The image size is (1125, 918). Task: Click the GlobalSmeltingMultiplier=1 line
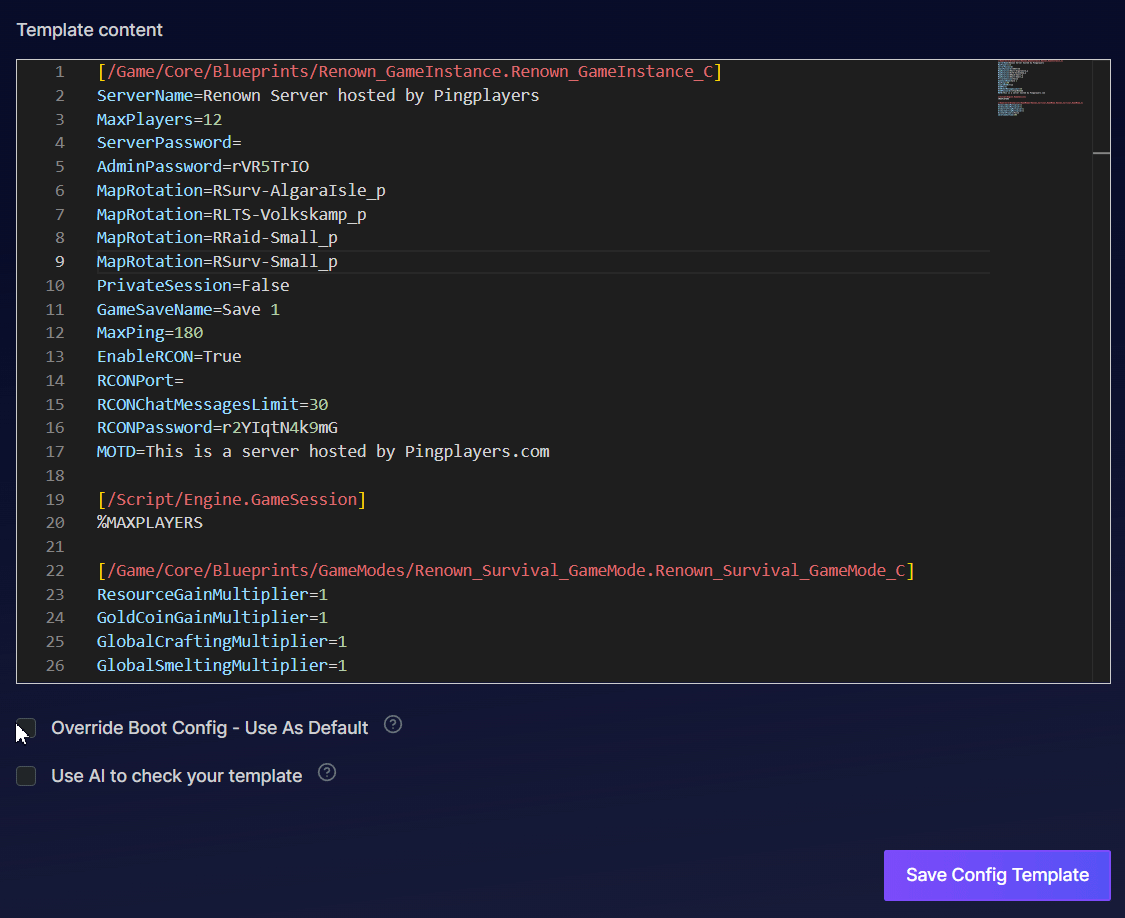(221, 666)
